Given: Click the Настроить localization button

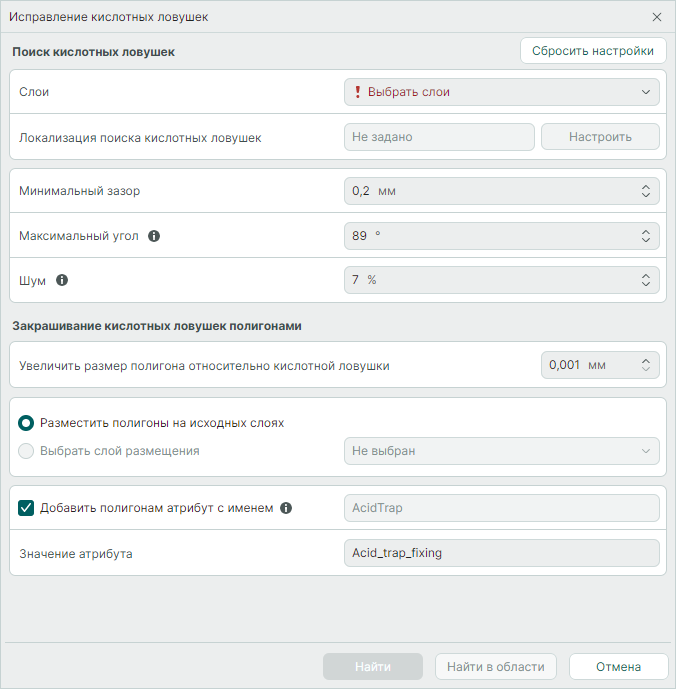Looking at the screenshot, I should click(x=600, y=137).
